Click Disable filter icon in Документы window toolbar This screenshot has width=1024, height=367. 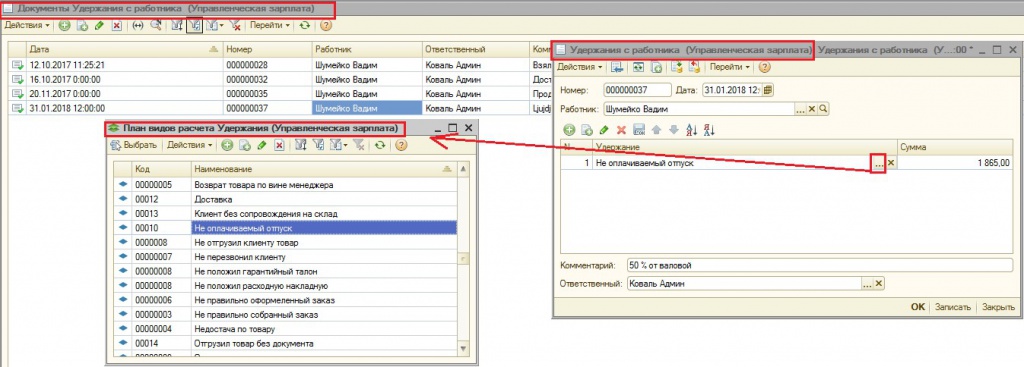[236, 25]
